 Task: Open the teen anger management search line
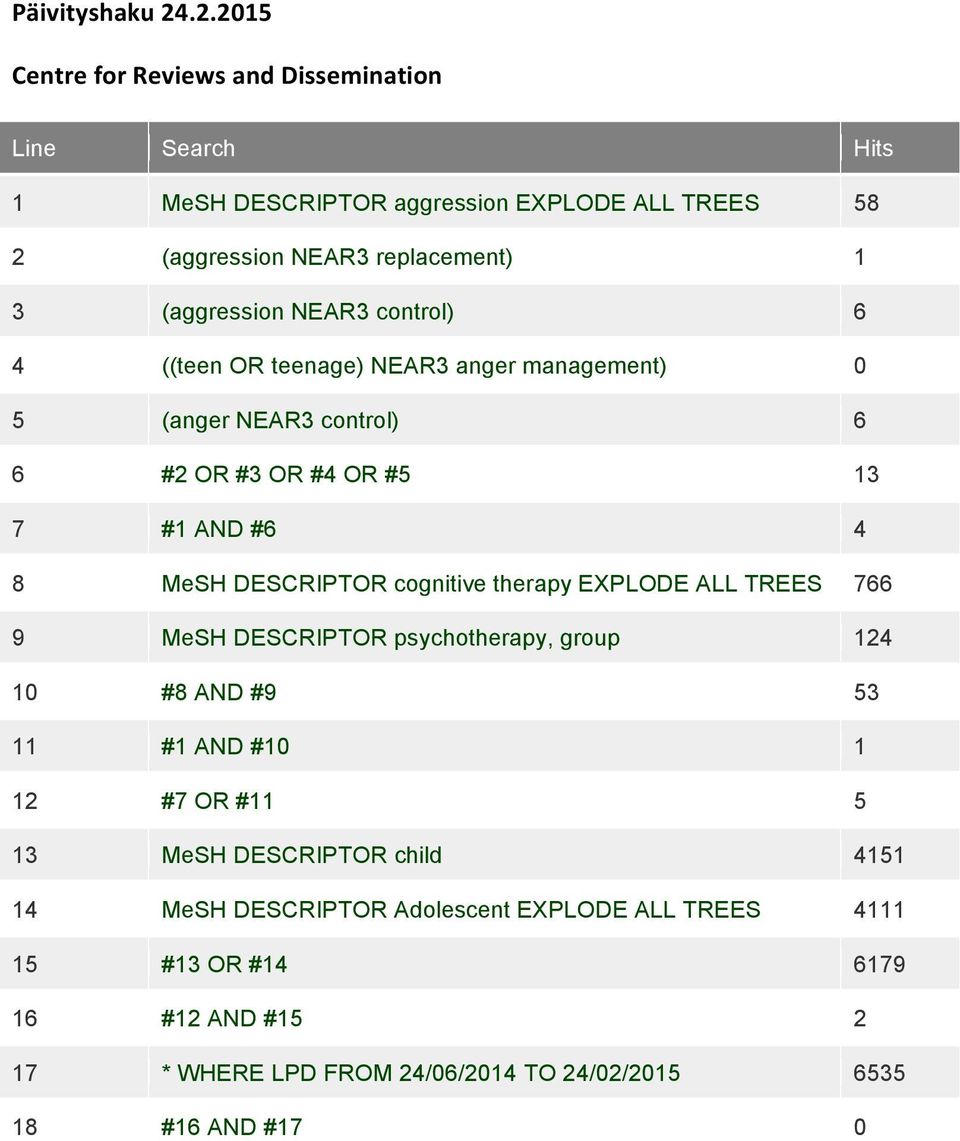click(x=414, y=365)
